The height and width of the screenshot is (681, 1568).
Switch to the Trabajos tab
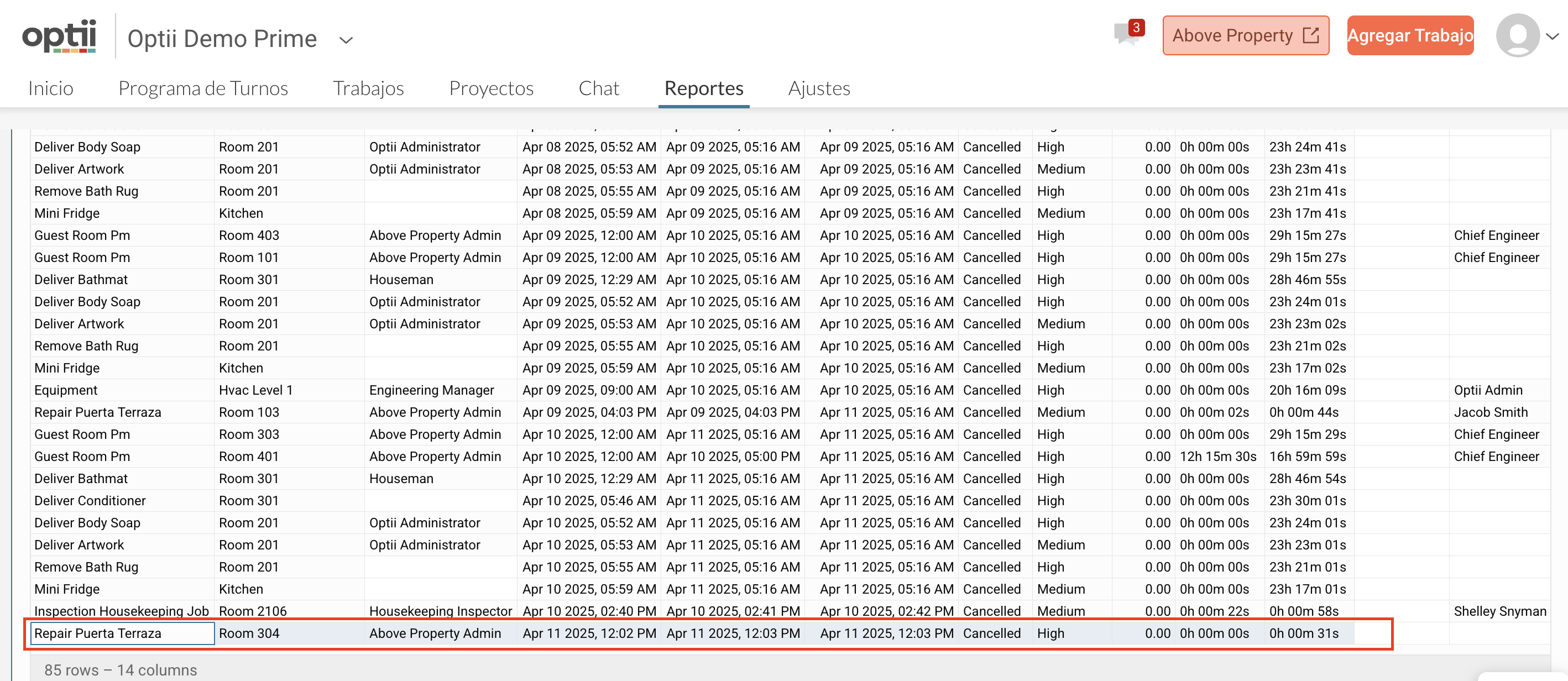368,88
